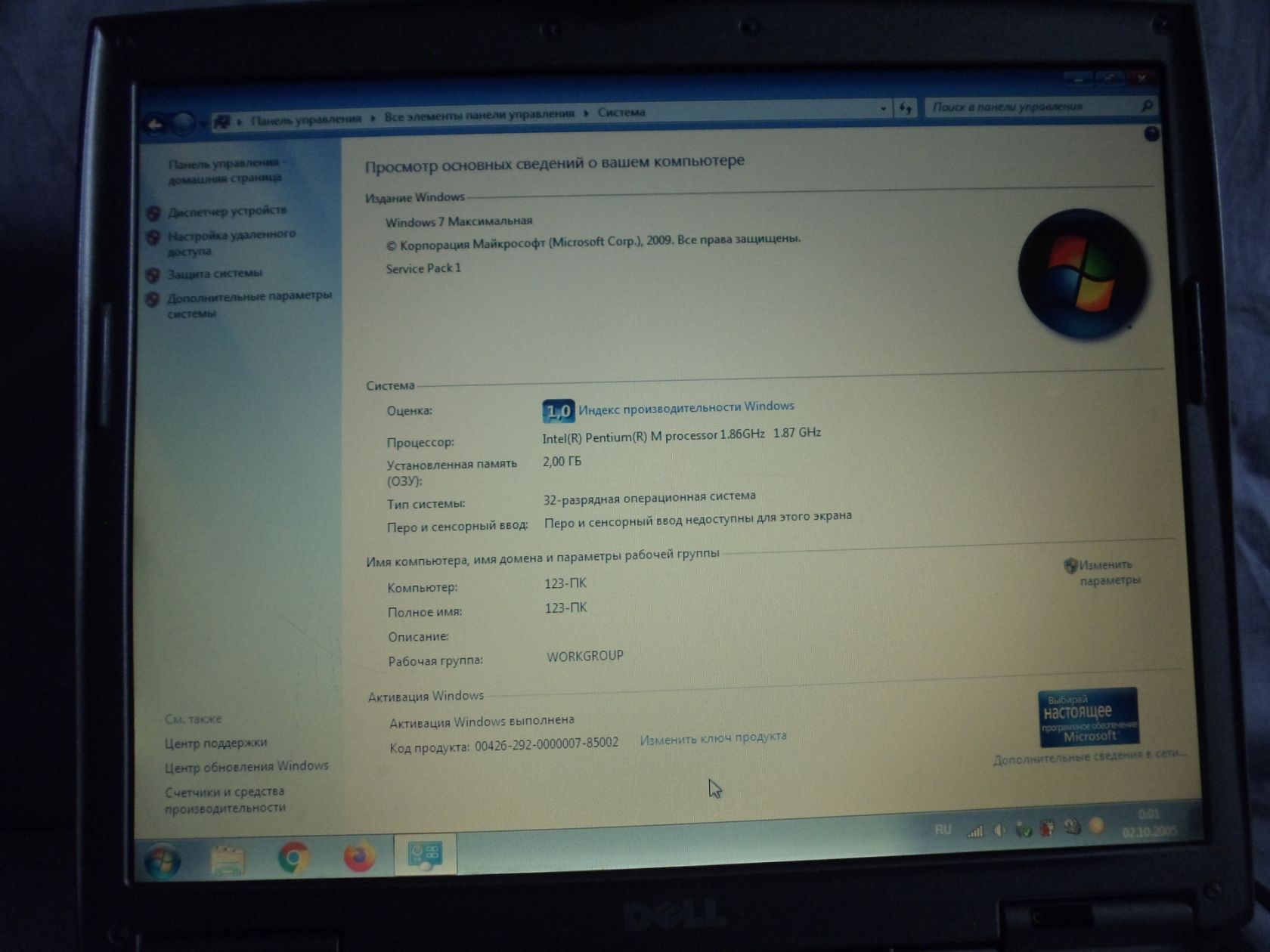Select Все элементы панели управления breadcrumb
Viewport: 1270px width, 952px height.
pos(479,115)
